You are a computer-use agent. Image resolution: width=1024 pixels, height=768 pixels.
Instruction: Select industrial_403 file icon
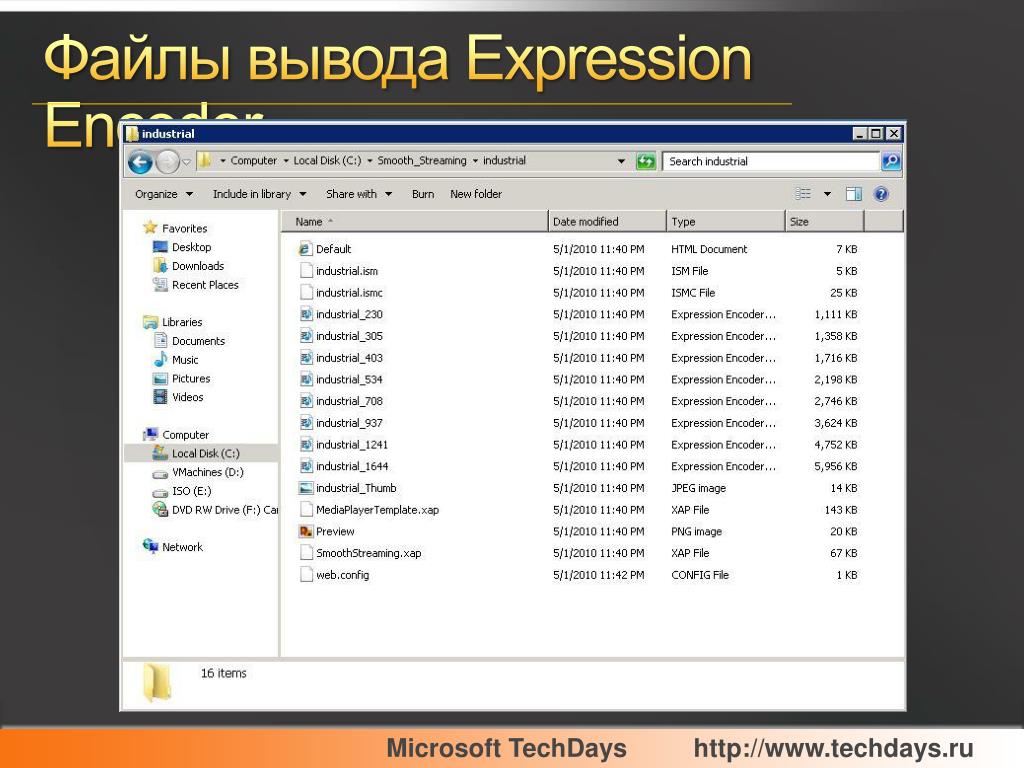pyautogui.click(x=305, y=357)
